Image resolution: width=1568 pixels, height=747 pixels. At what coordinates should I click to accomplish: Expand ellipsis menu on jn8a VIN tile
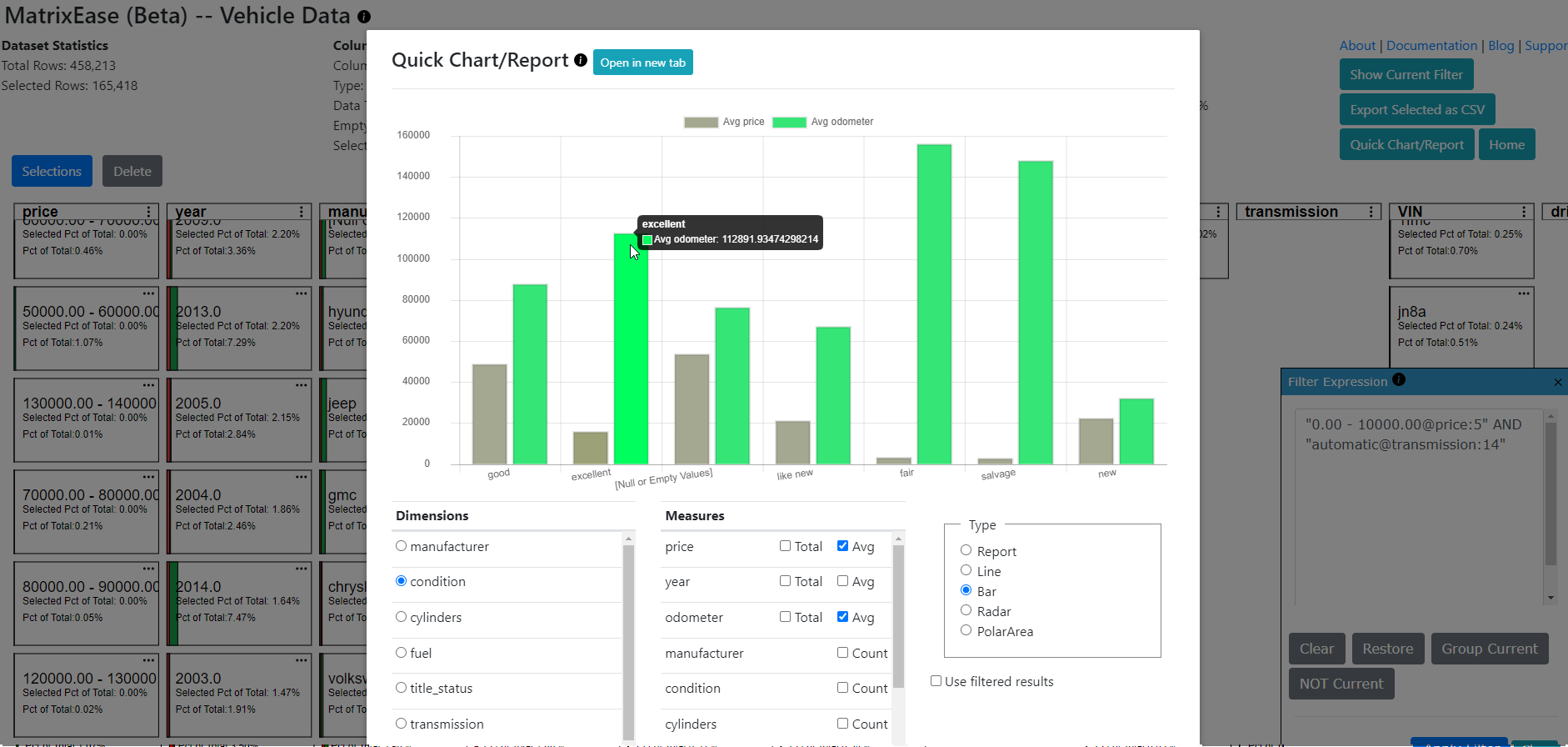(1524, 293)
